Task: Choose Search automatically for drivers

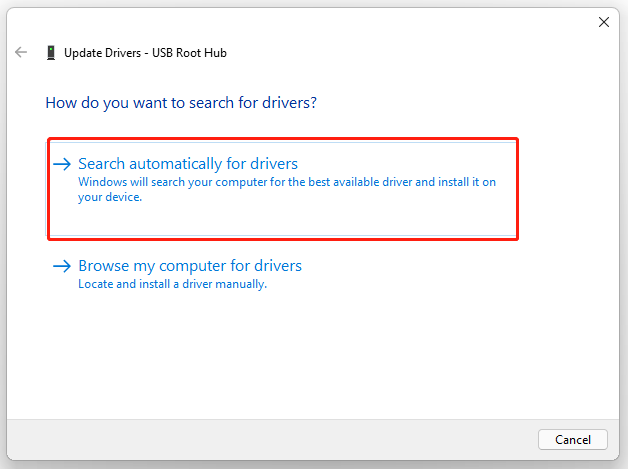Action: click(x=188, y=164)
